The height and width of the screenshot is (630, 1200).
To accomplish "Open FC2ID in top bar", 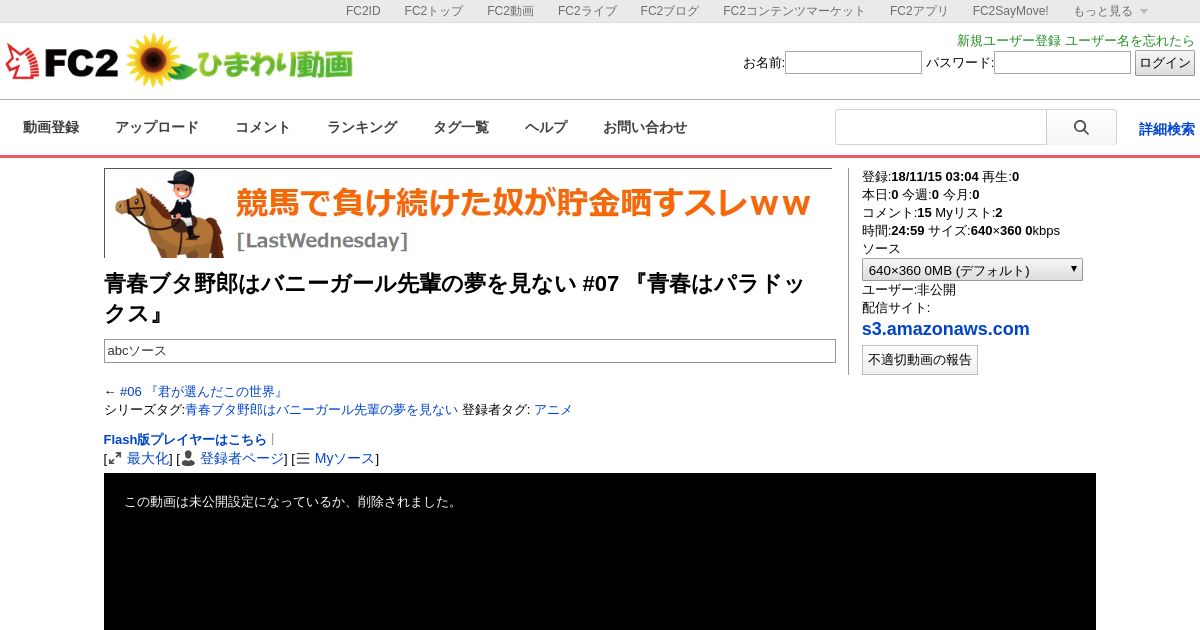I will [x=363, y=11].
